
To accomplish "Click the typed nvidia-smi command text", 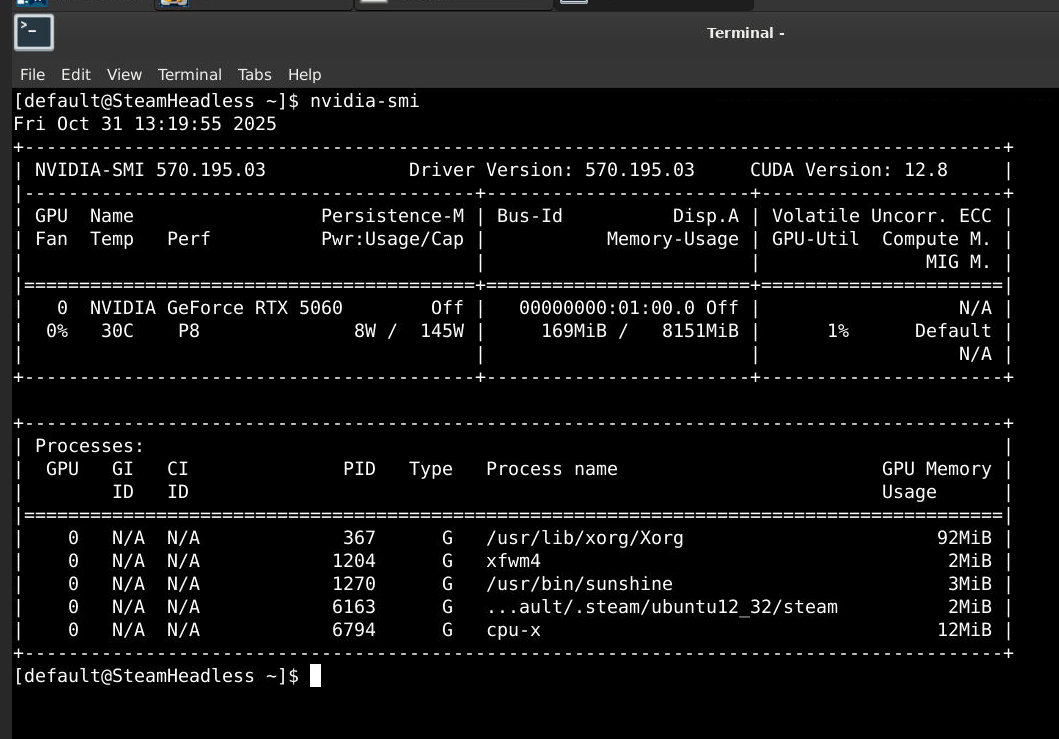I will click(364, 101).
